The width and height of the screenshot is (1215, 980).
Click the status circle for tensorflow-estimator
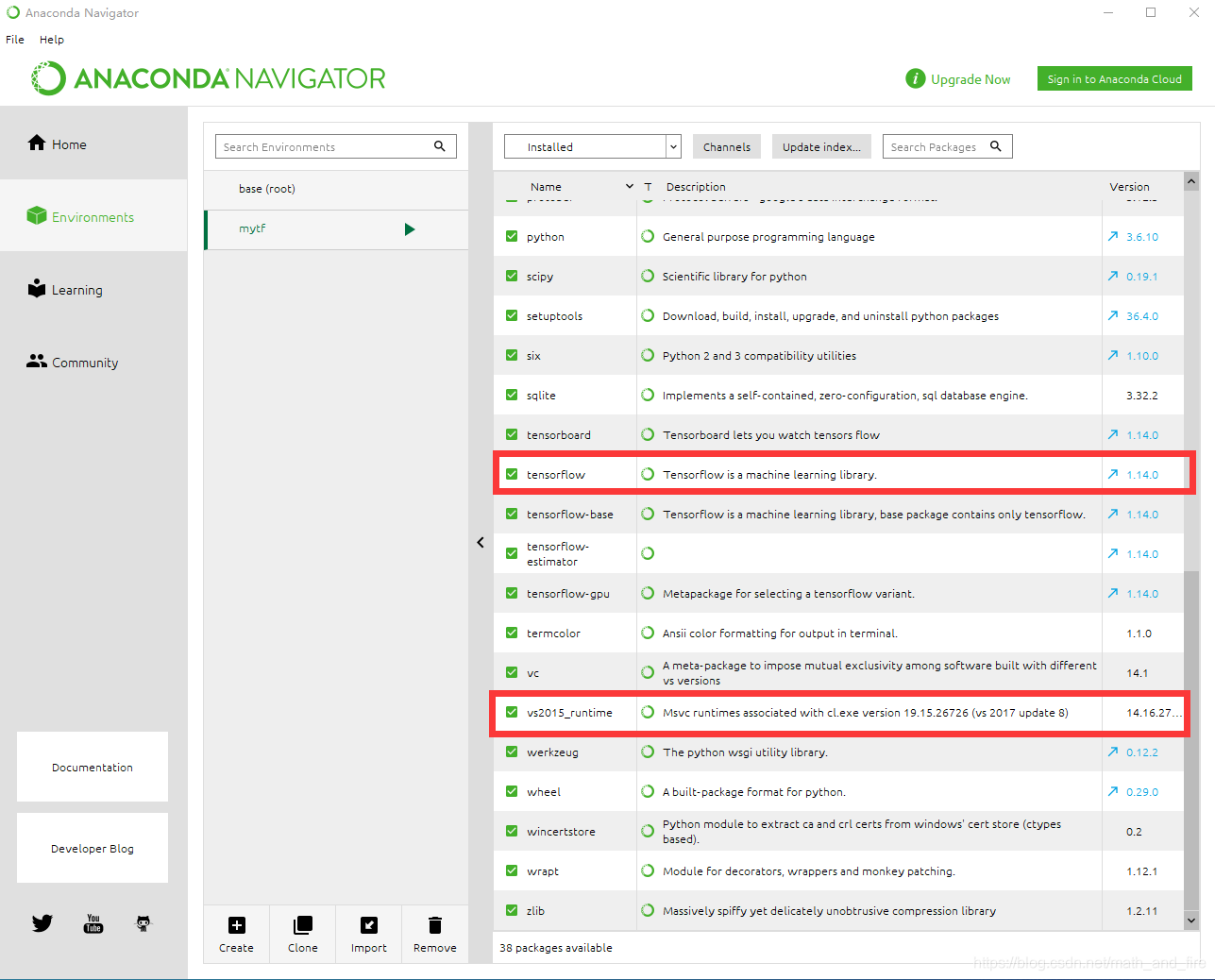(x=648, y=553)
